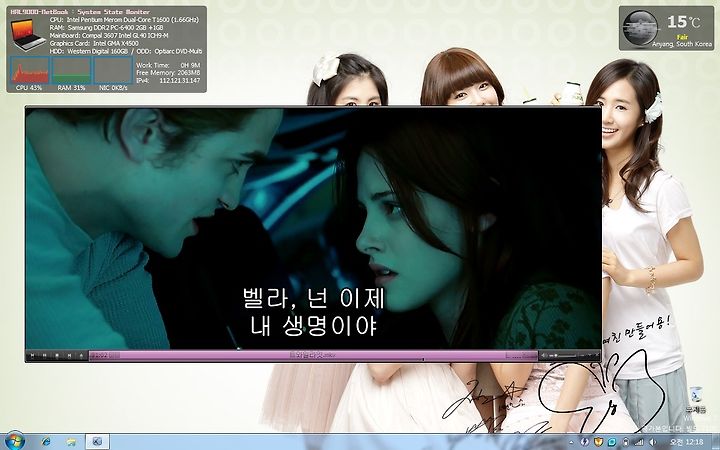720x450 pixels.
Task: Click the CPU Intel Pentium Merom line
Action: [x=124, y=20]
